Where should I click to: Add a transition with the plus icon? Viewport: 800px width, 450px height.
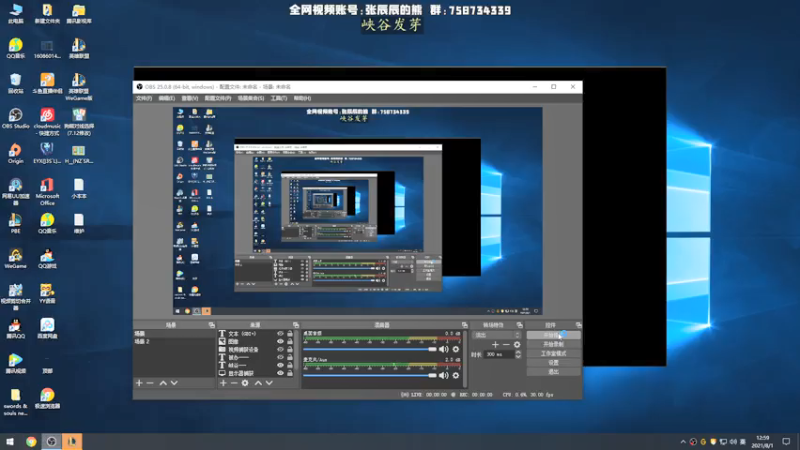coord(495,344)
